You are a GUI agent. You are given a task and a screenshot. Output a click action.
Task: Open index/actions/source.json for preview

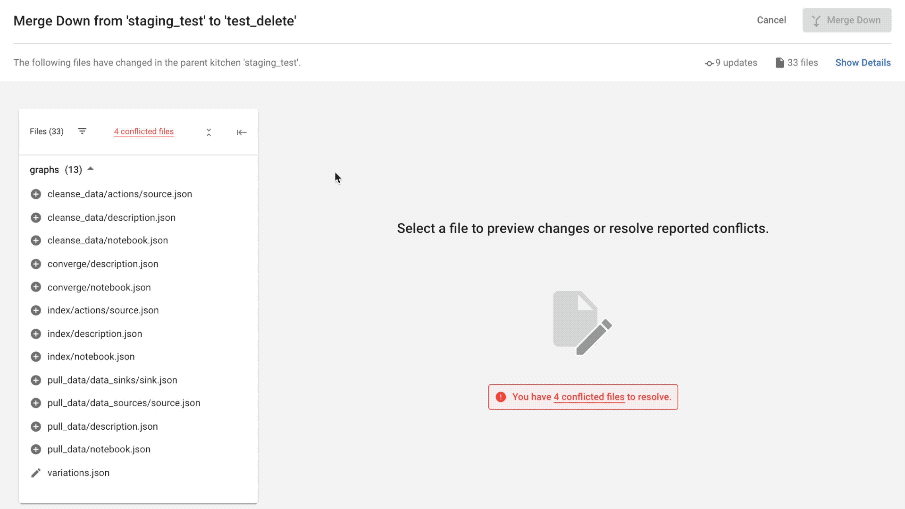103,310
